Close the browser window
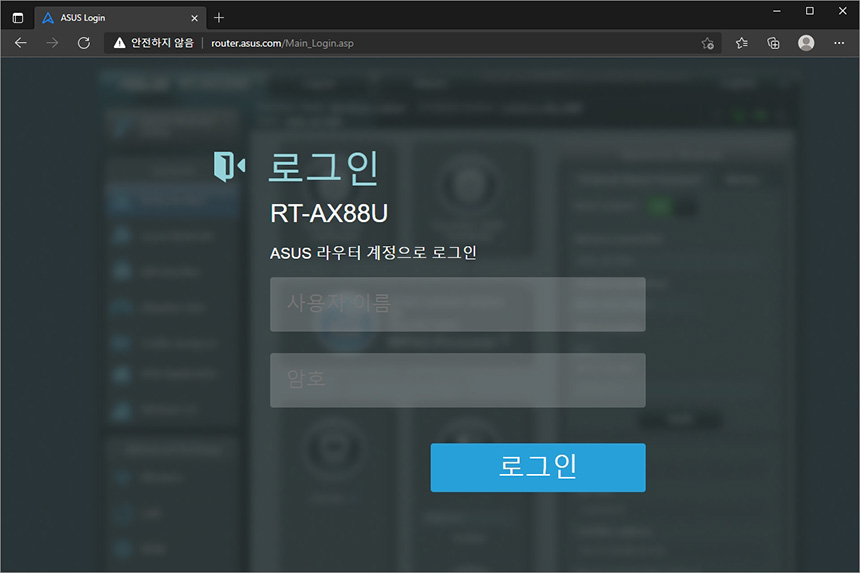The width and height of the screenshot is (860, 573). [x=842, y=11]
